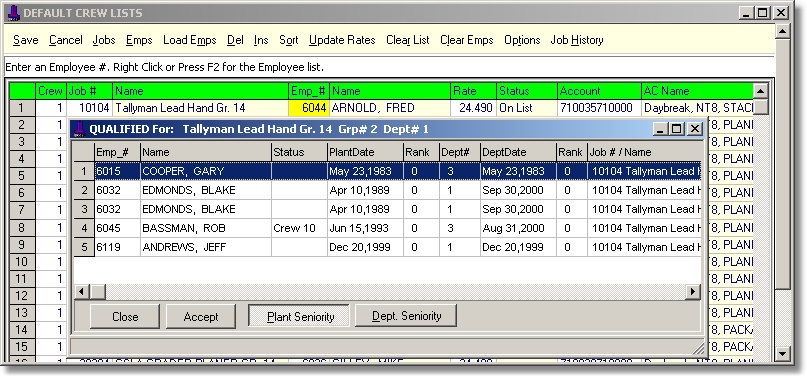Click the Account column header in crew grid

pos(599,91)
